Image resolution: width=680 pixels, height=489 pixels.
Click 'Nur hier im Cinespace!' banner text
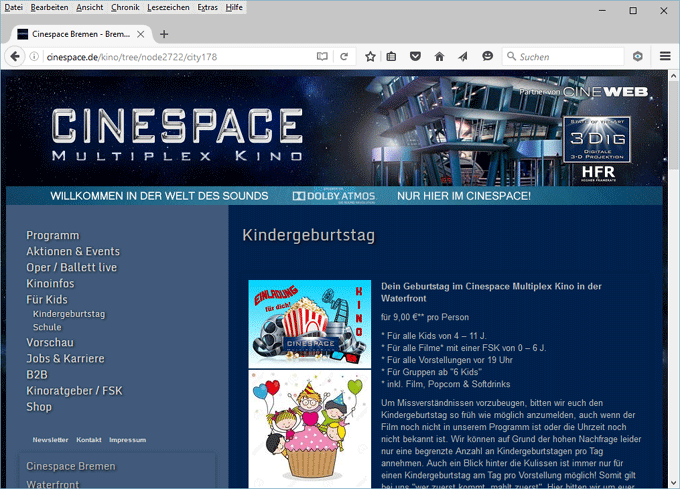(x=464, y=196)
